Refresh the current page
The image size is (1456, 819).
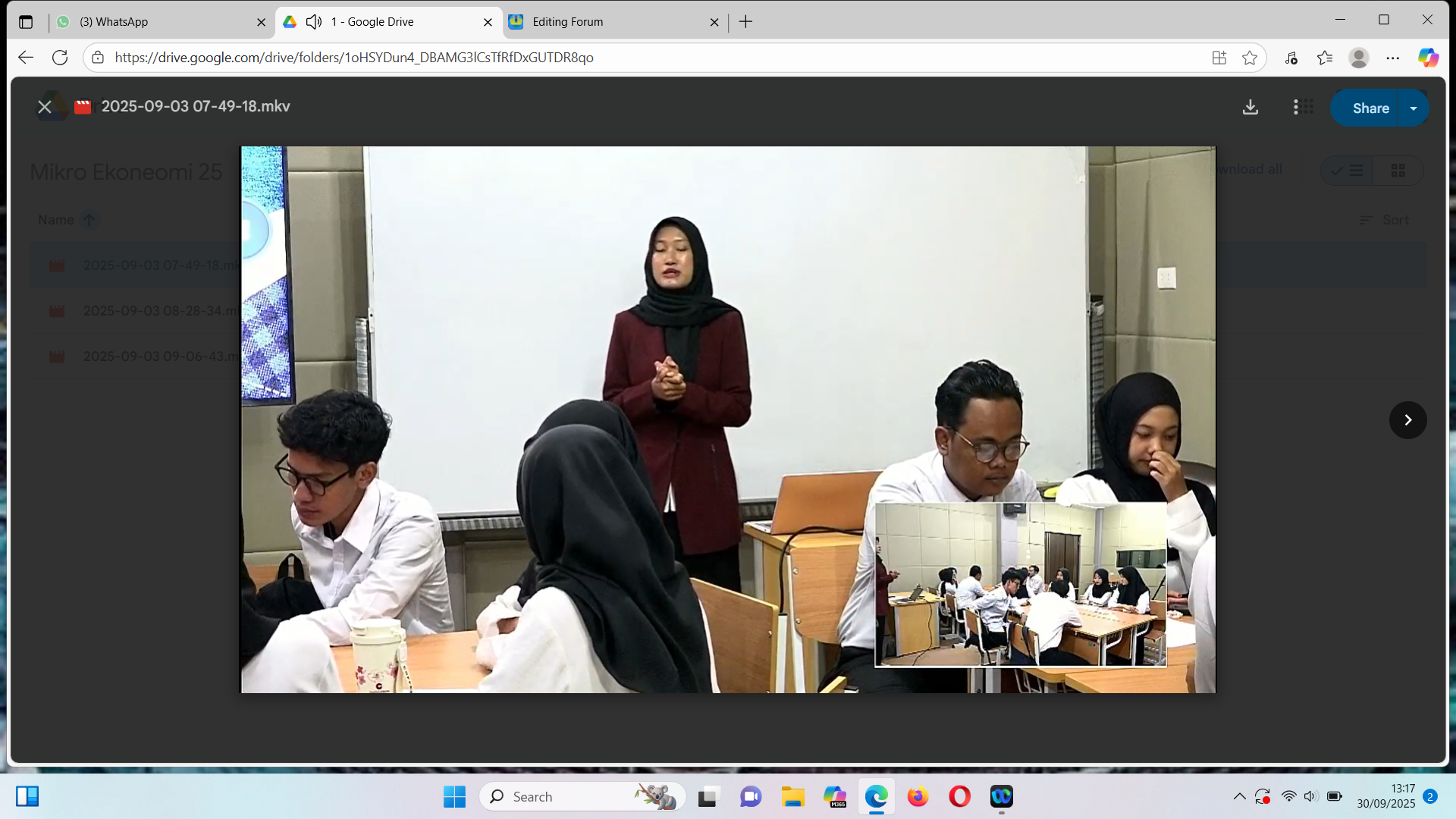tap(60, 58)
